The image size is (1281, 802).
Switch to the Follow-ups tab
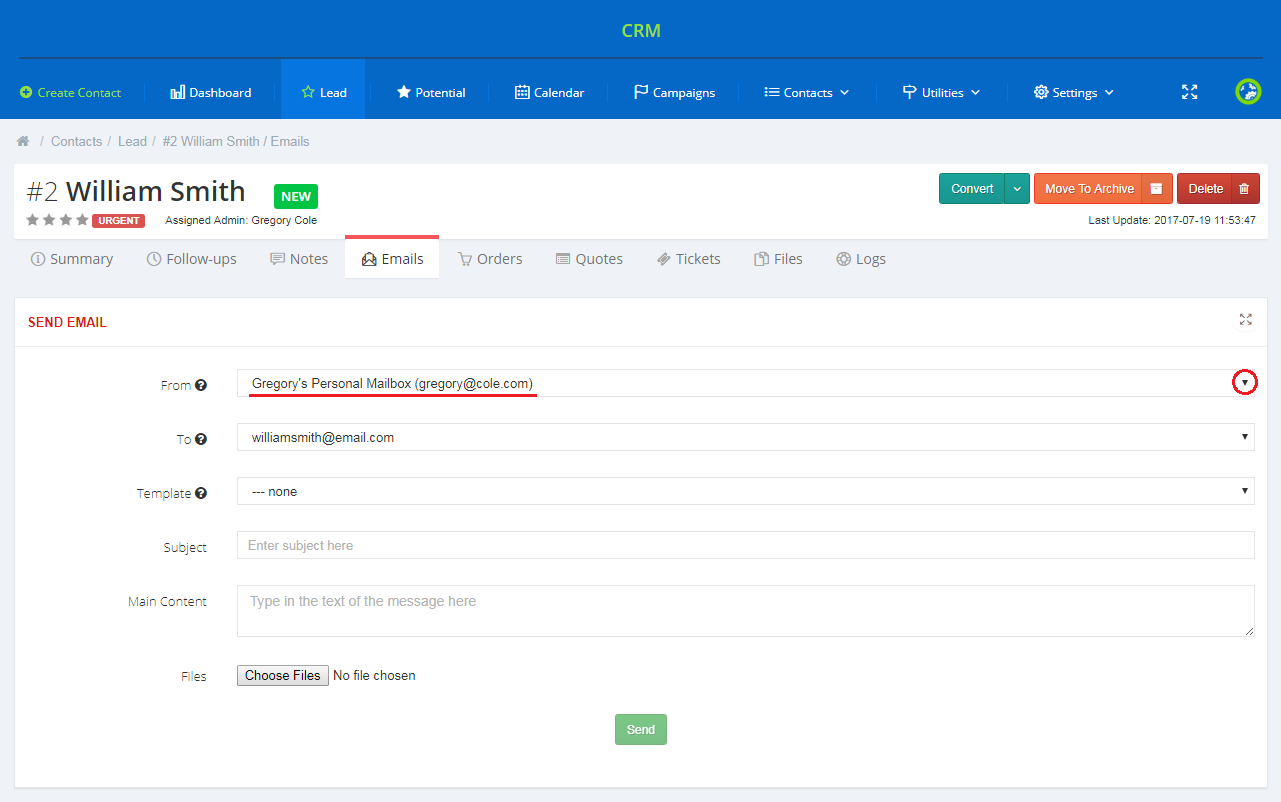pyautogui.click(x=191, y=259)
